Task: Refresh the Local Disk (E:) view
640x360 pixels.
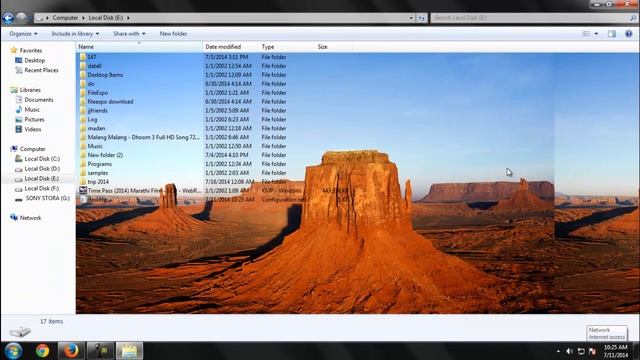Action: click(x=422, y=18)
